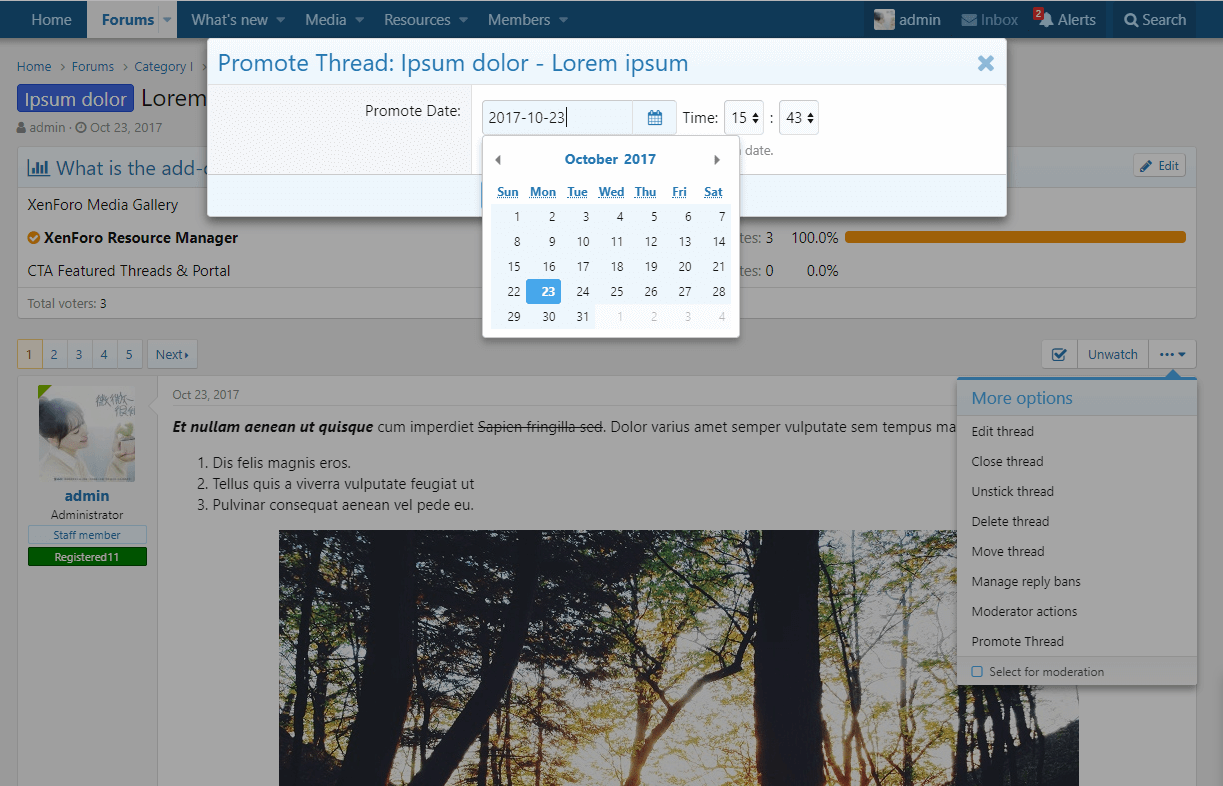1223x786 pixels.
Task: Click the thread moderation checkmark button
Action: (x=1059, y=354)
